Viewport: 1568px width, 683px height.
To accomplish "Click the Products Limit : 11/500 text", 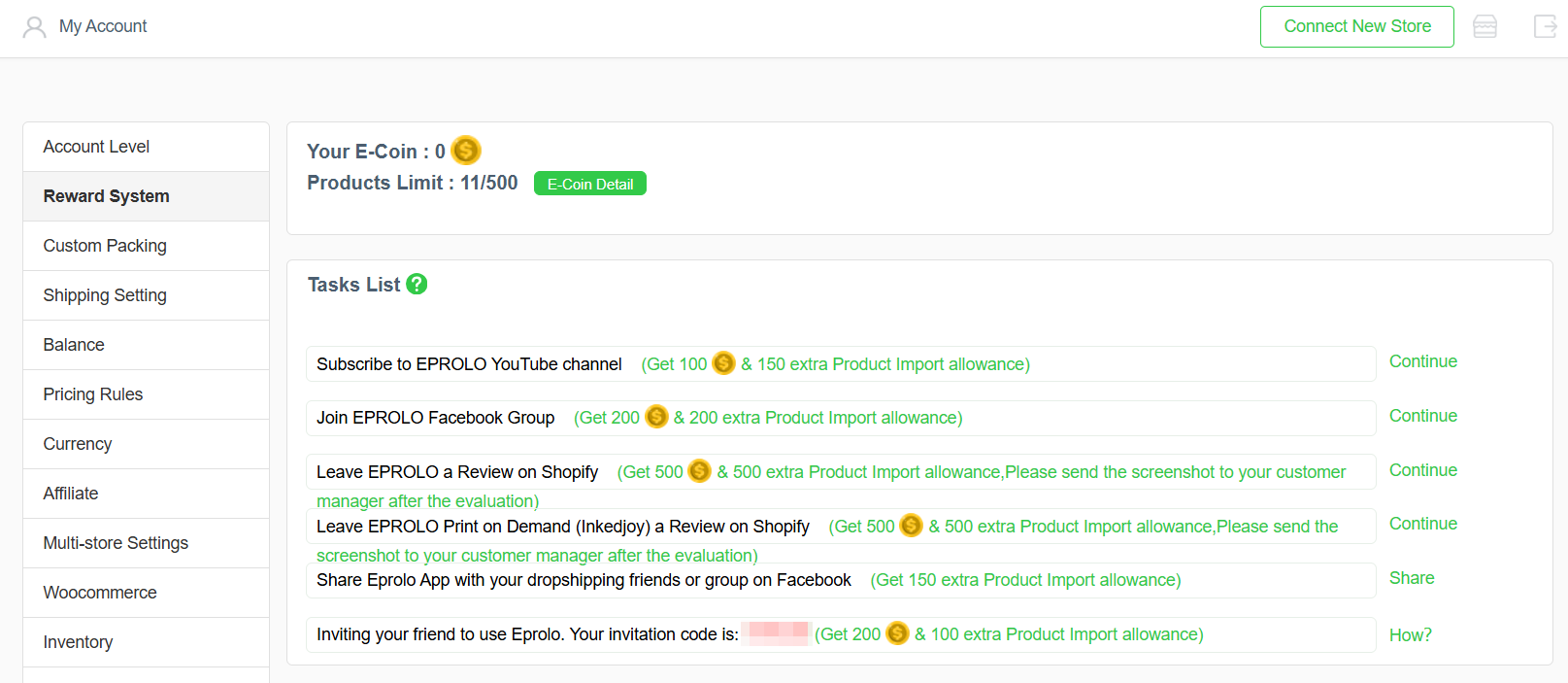I will (x=412, y=183).
